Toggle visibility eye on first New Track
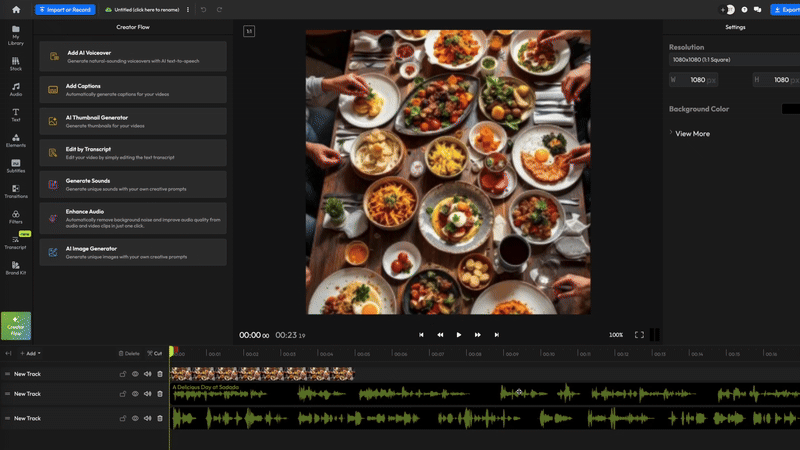This screenshot has height=450, width=800. (135, 374)
